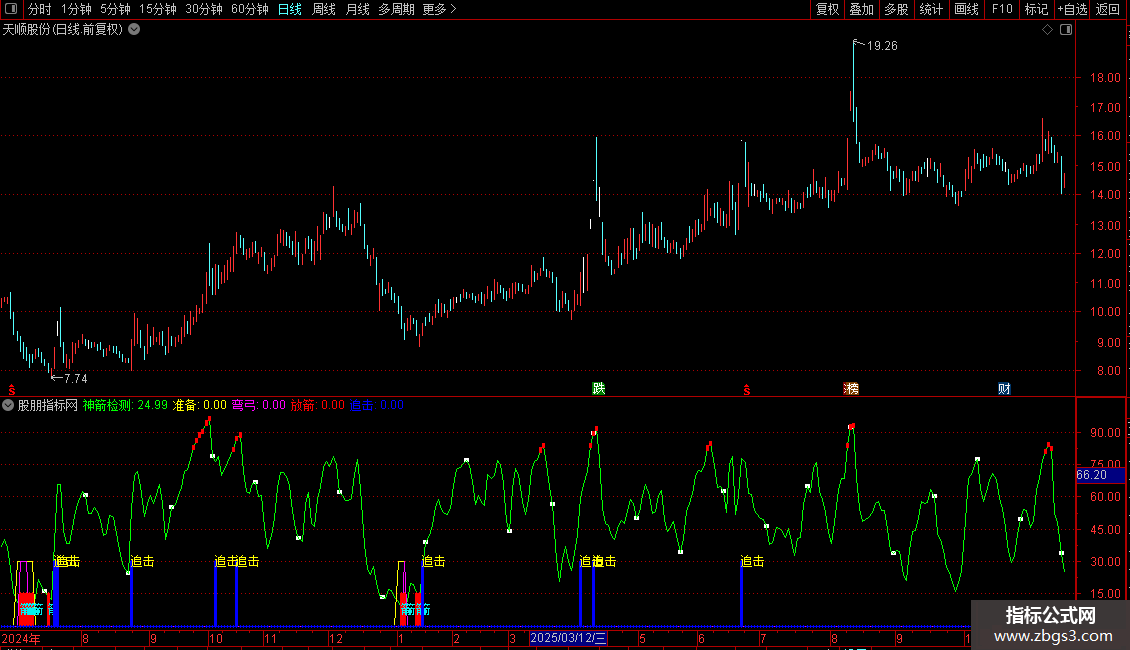Click the red $ marker near June
Screen dimensions: 1130x650
click(x=747, y=390)
